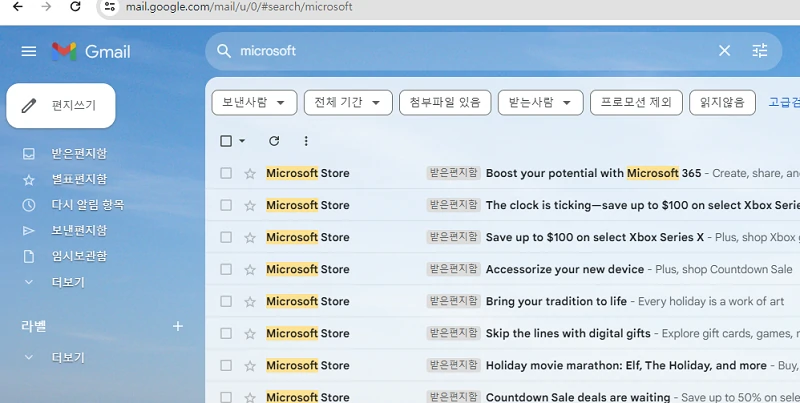Open Accessorize your new device email
800x403 pixels.
565,269
